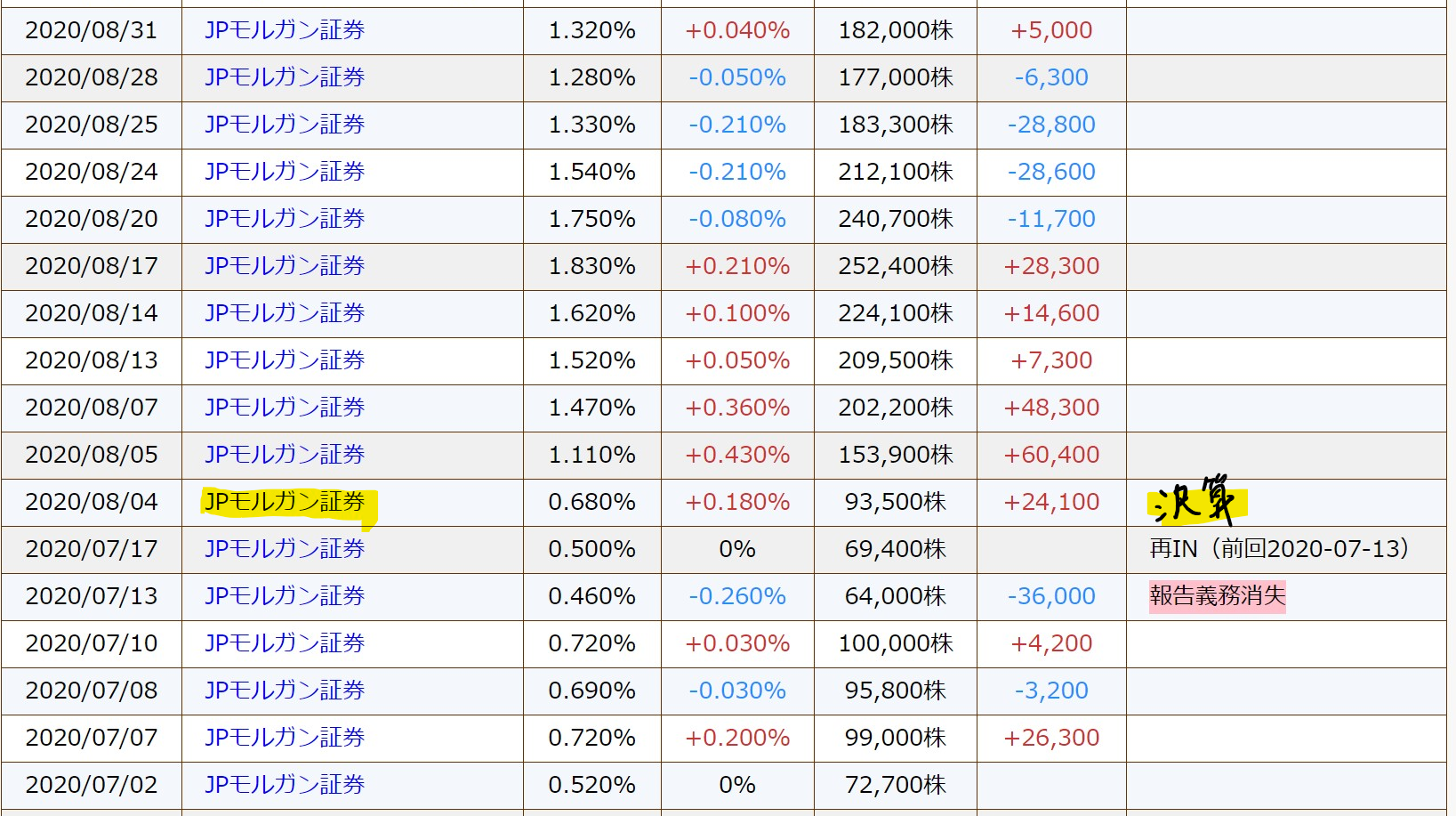Click the 報告義務消失 pink label

tap(1217, 596)
